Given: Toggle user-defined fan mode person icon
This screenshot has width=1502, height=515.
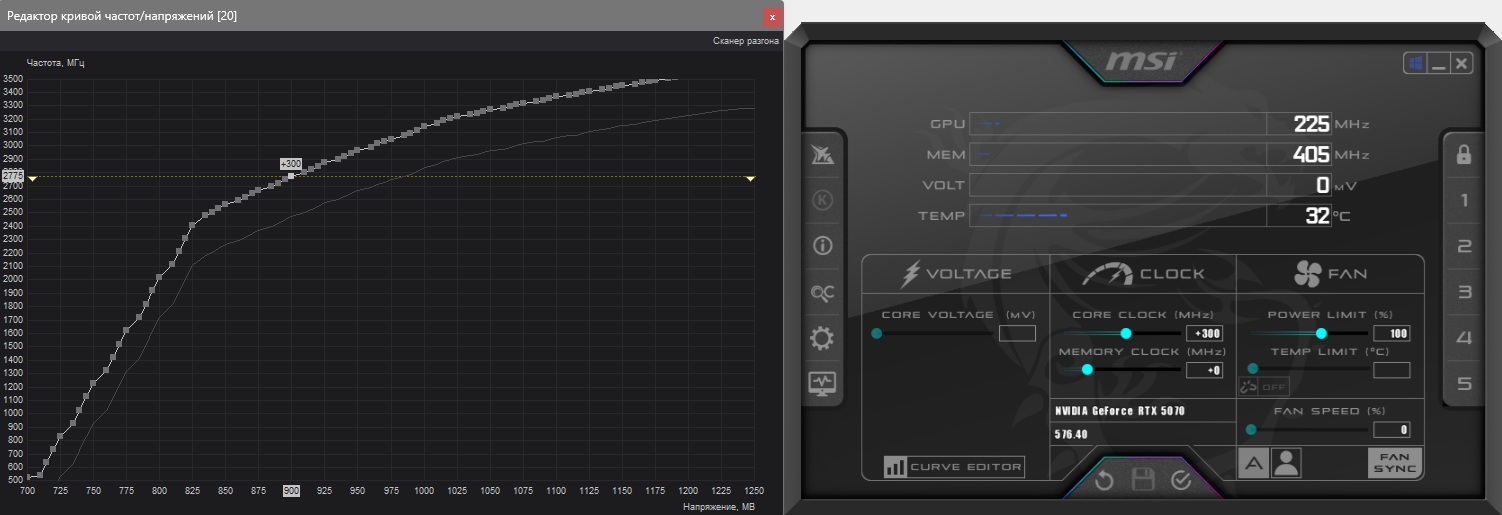Looking at the screenshot, I should tap(1286, 463).
